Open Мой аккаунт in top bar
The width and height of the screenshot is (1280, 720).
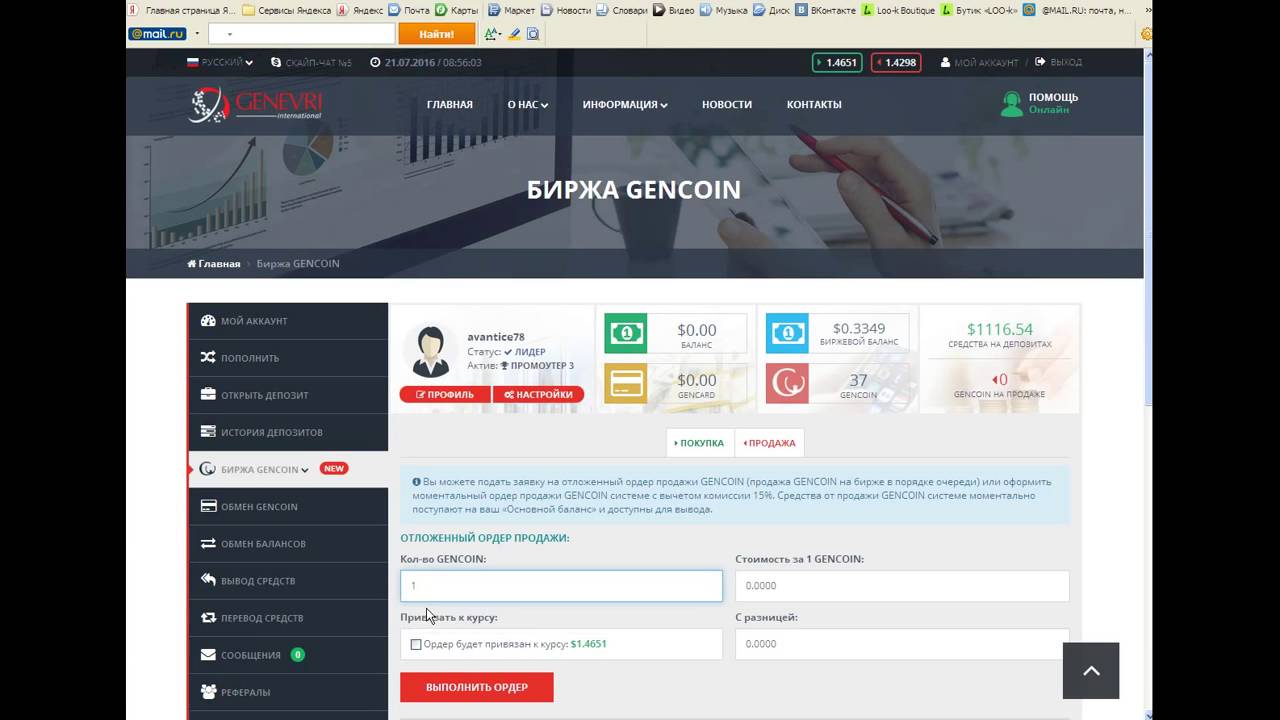tap(979, 62)
